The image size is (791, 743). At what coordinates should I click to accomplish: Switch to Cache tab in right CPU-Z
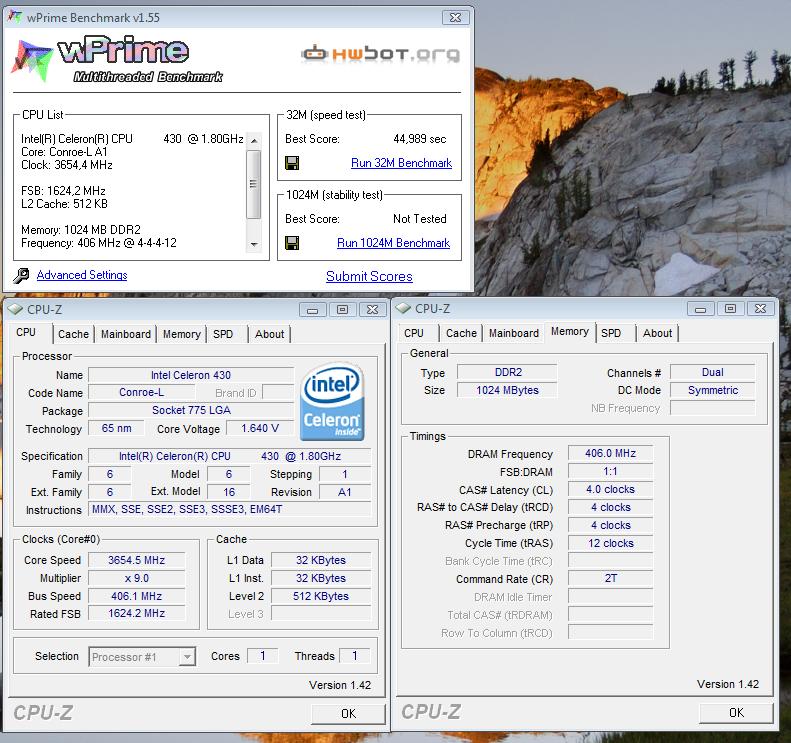point(461,333)
